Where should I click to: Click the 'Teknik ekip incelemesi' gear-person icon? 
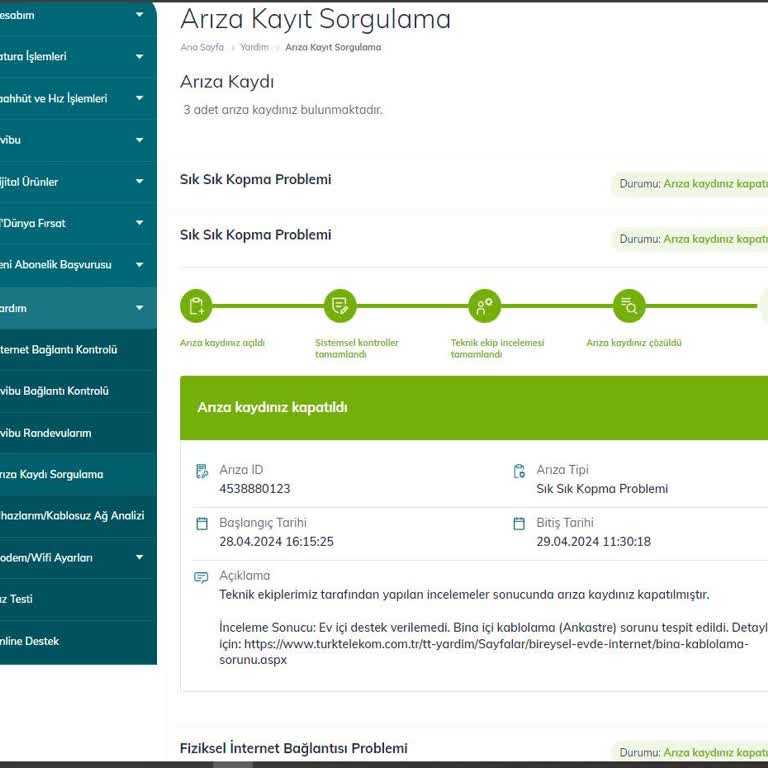(x=484, y=306)
